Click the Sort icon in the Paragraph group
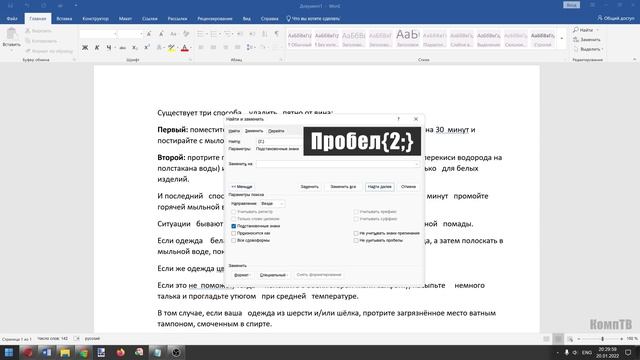Viewport: 640px width, 360px height. [x=264, y=34]
